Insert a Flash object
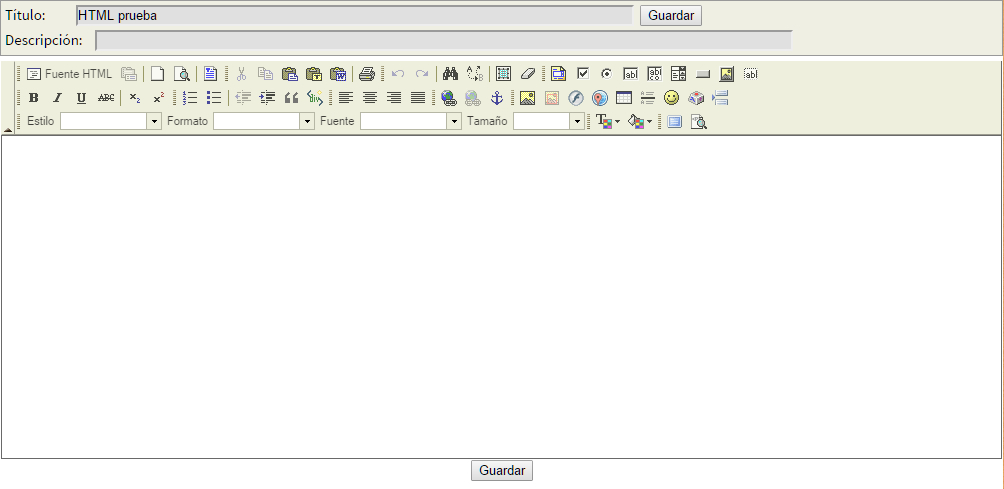Viewport: 1004px width, 489px height. pyautogui.click(x=576, y=98)
